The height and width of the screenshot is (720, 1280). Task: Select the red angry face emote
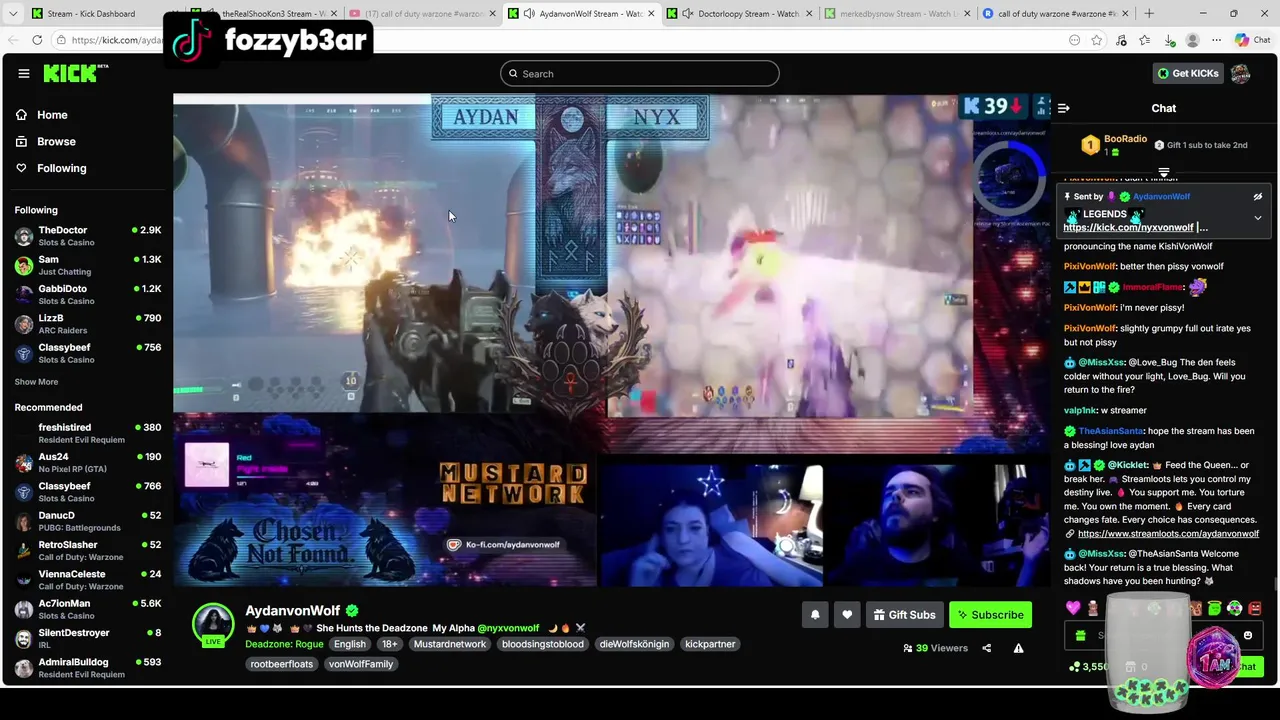point(1255,608)
